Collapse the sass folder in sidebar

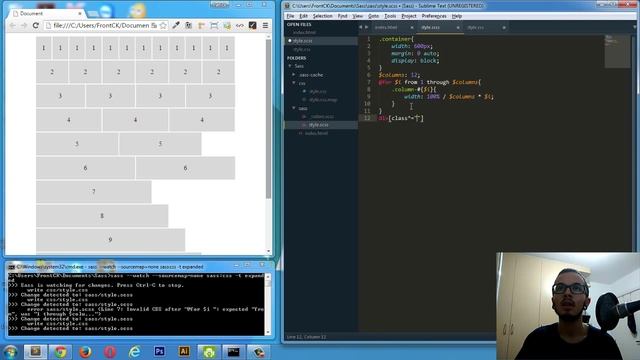tap(293, 108)
